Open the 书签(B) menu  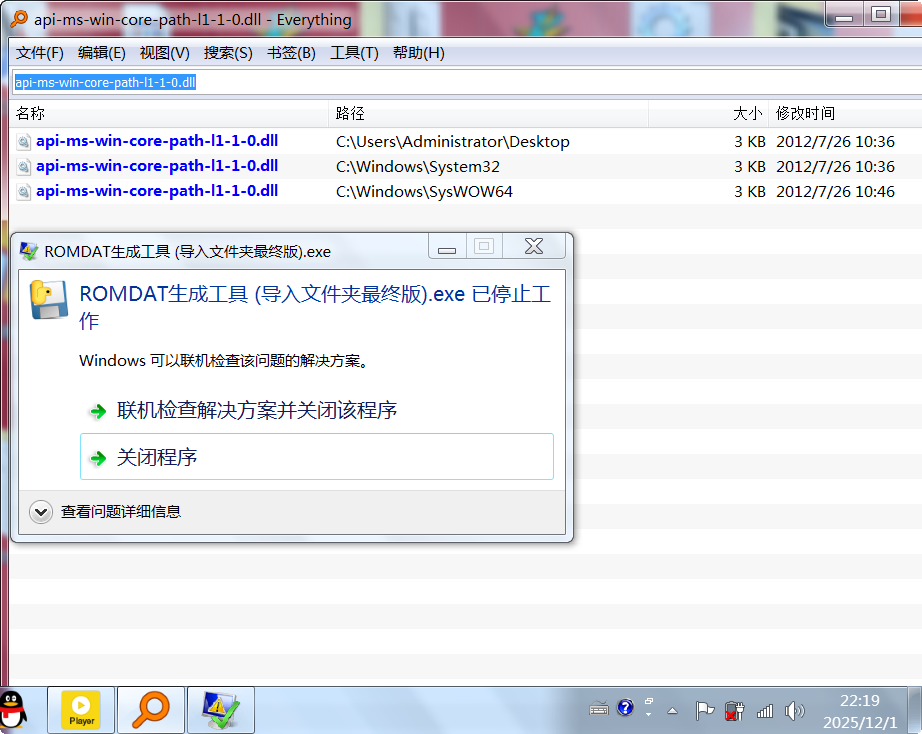pyautogui.click(x=291, y=53)
